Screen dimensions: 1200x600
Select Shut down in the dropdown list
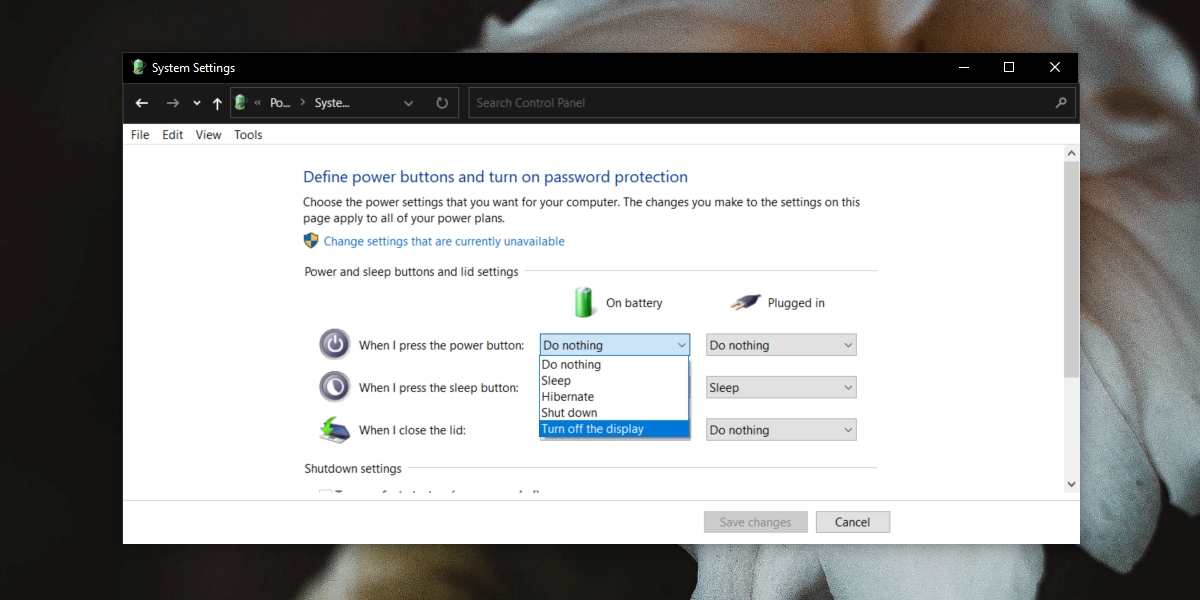pyautogui.click(x=614, y=413)
